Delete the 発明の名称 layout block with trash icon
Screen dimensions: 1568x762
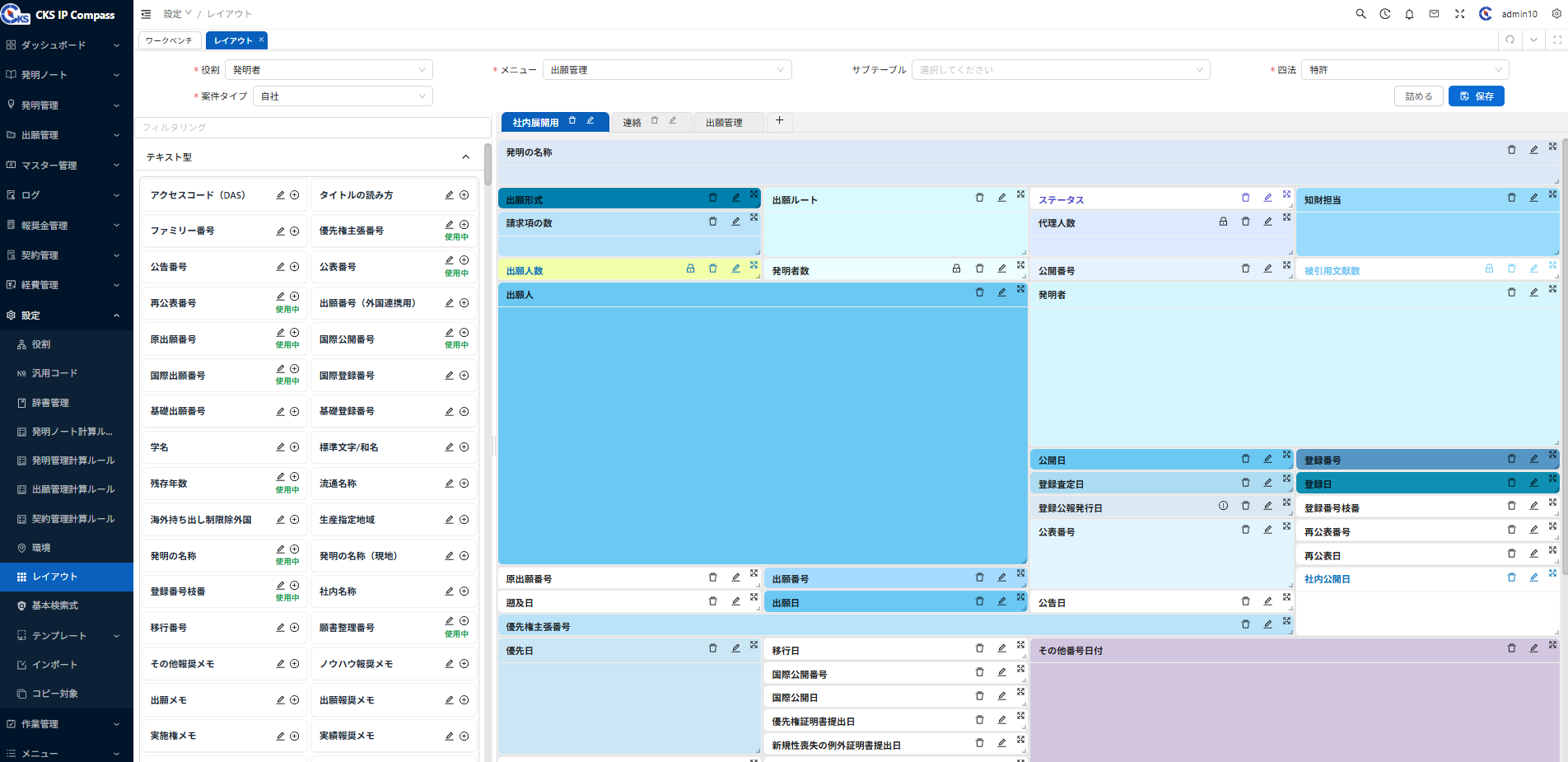(x=1511, y=150)
